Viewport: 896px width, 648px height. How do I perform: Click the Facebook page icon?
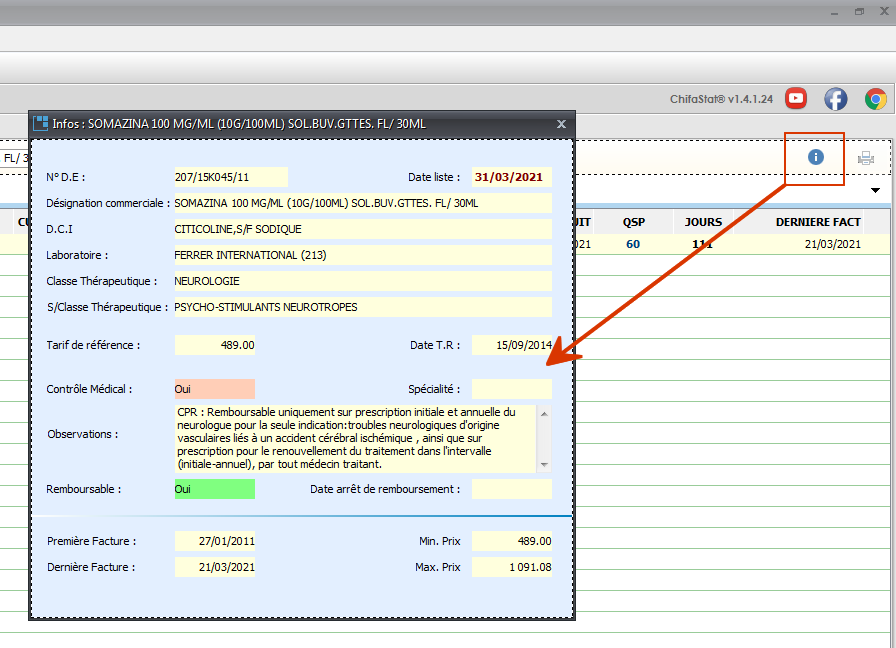point(835,98)
